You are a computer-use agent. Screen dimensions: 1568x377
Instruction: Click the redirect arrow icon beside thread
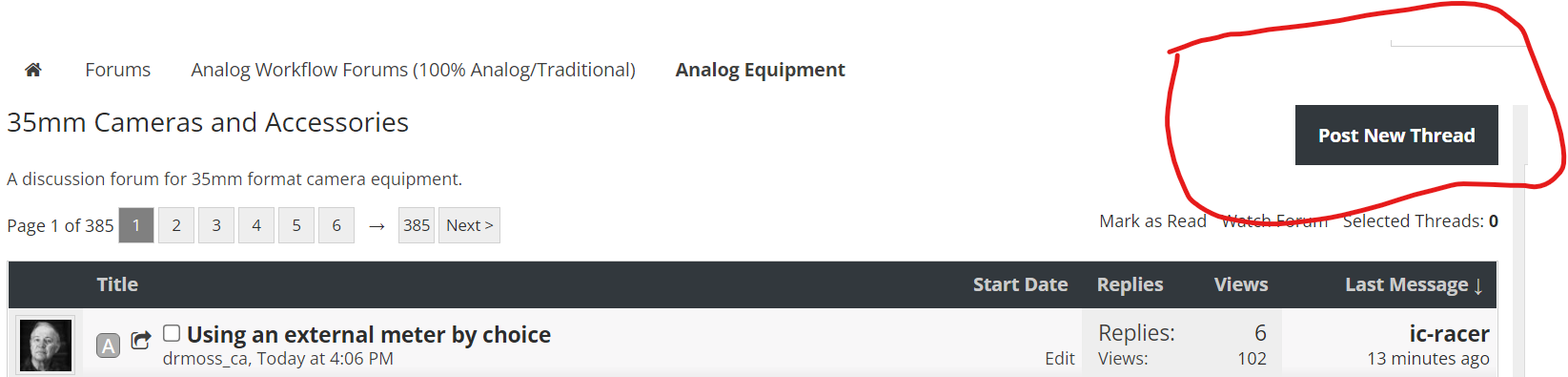pos(141,340)
